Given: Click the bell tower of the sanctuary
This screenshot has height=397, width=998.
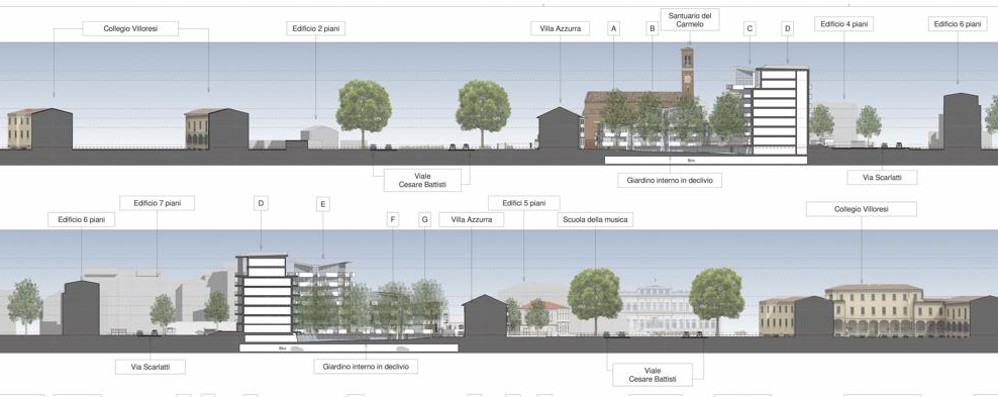Looking at the screenshot, I should (x=687, y=71).
